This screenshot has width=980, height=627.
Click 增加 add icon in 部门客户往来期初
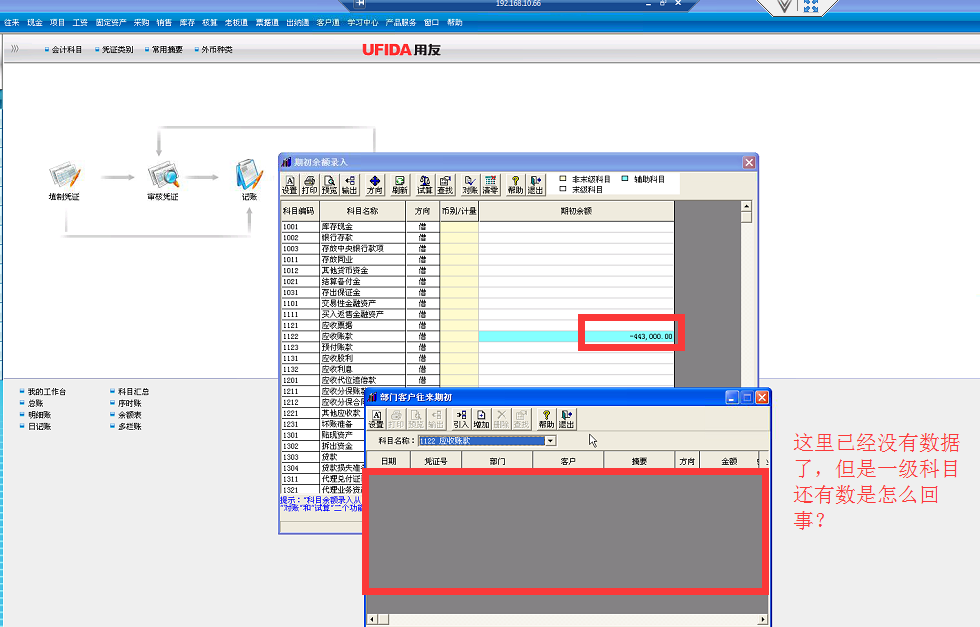click(481, 419)
